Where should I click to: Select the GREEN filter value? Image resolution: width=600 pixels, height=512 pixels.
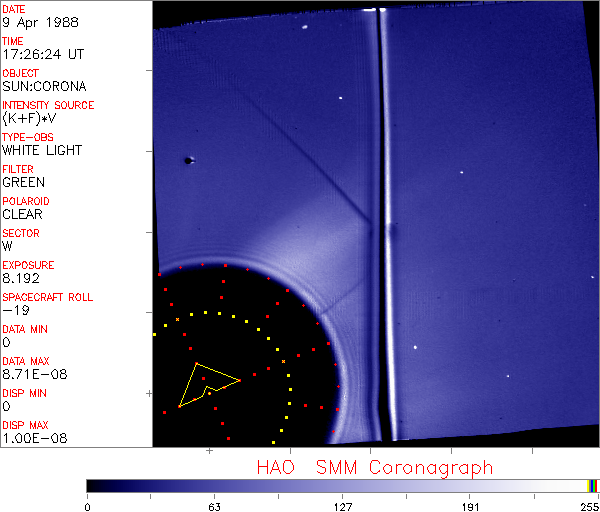[23, 183]
